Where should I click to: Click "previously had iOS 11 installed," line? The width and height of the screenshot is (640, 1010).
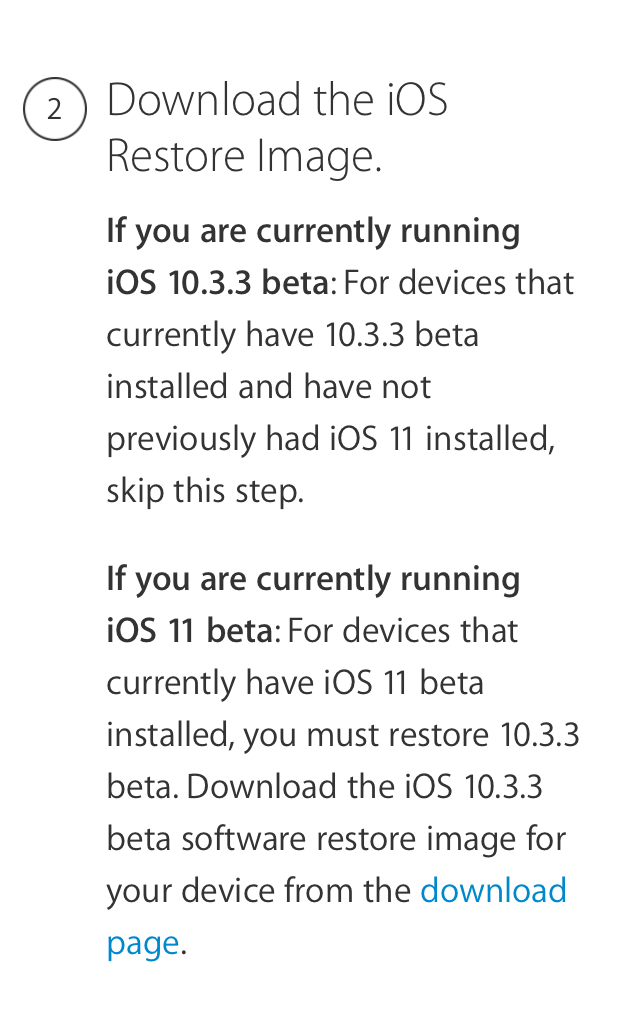point(330,440)
